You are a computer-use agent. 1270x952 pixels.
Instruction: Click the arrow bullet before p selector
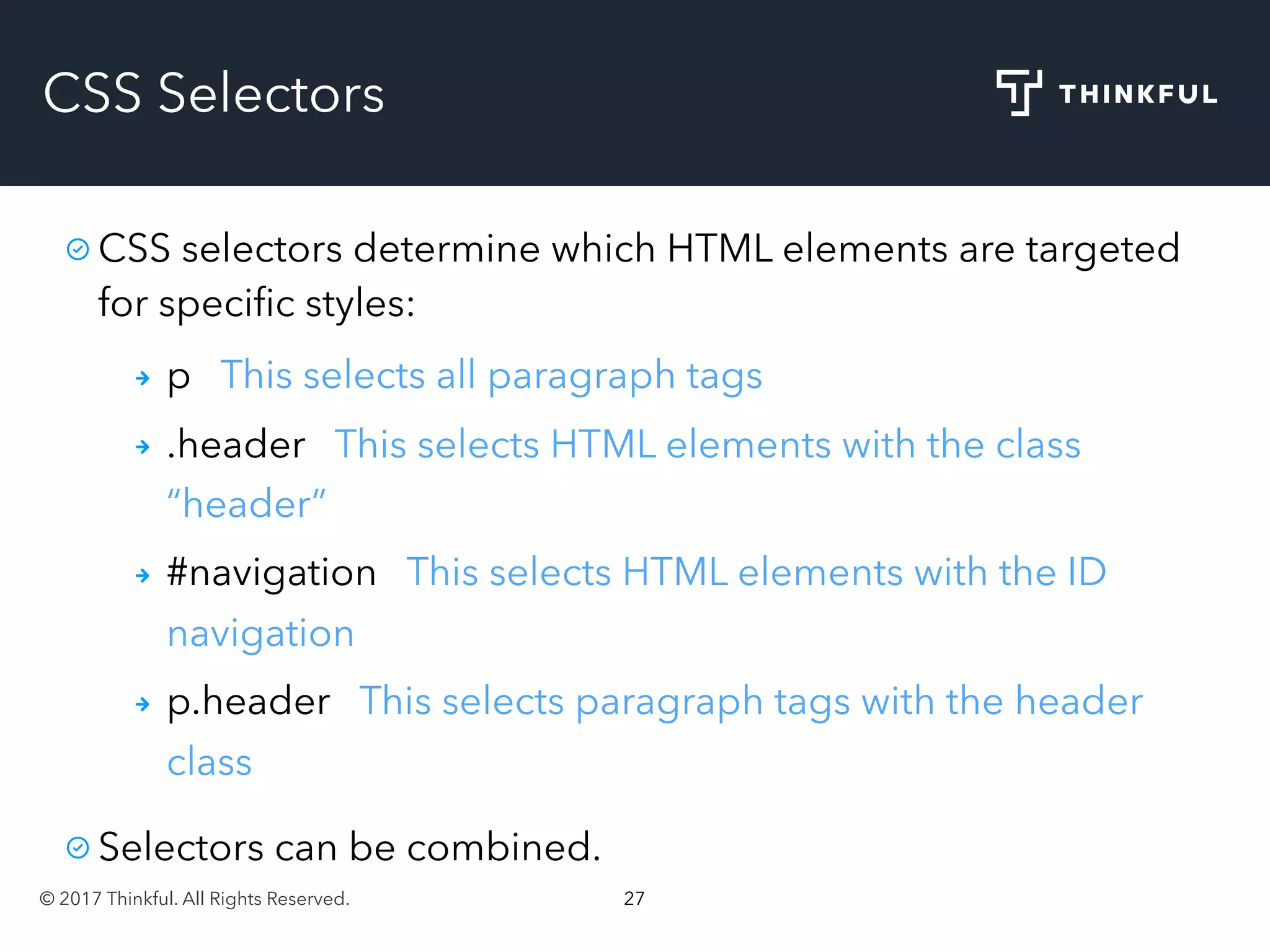pos(143,377)
